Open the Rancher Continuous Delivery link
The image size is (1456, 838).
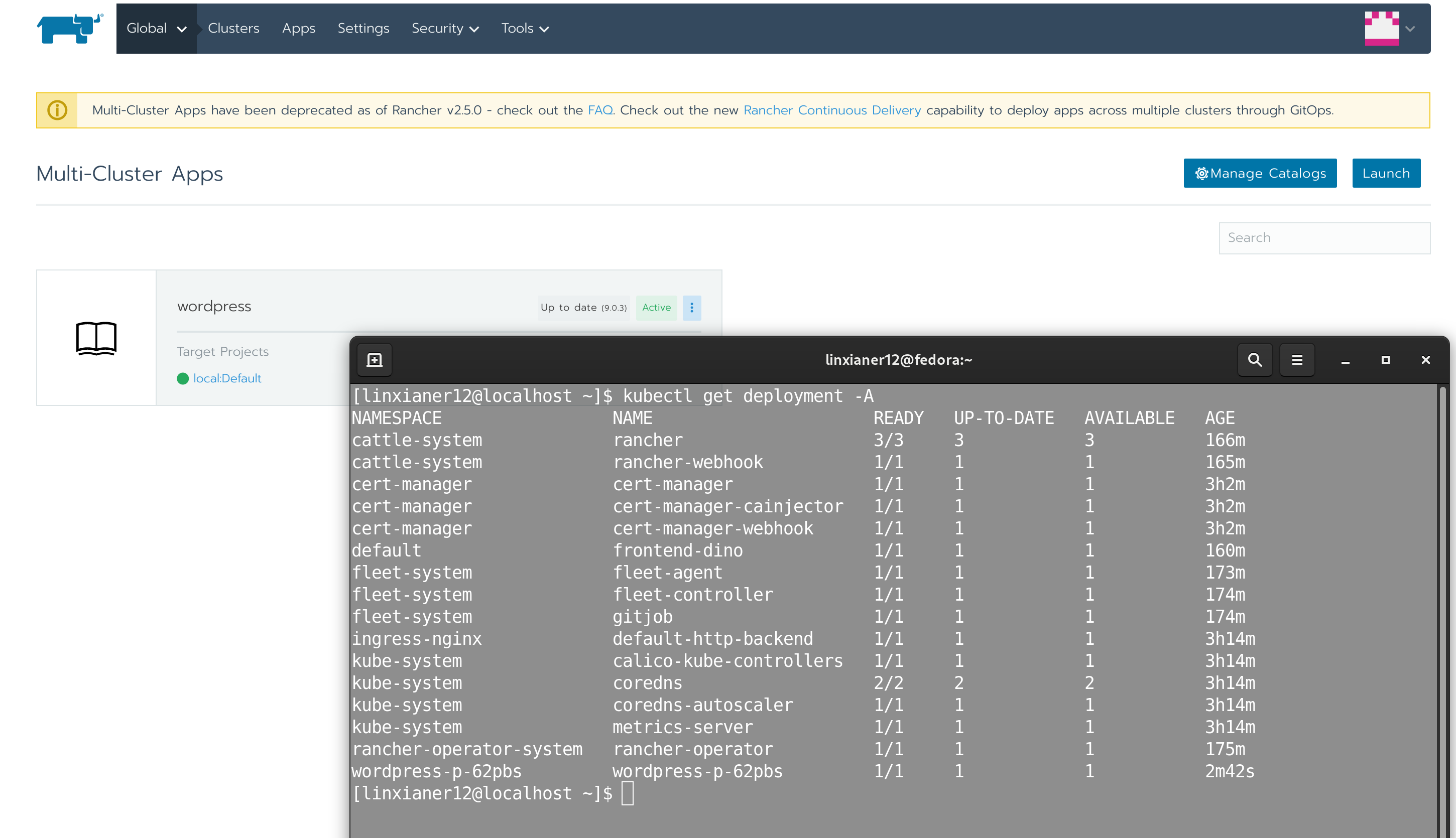[x=831, y=110]
